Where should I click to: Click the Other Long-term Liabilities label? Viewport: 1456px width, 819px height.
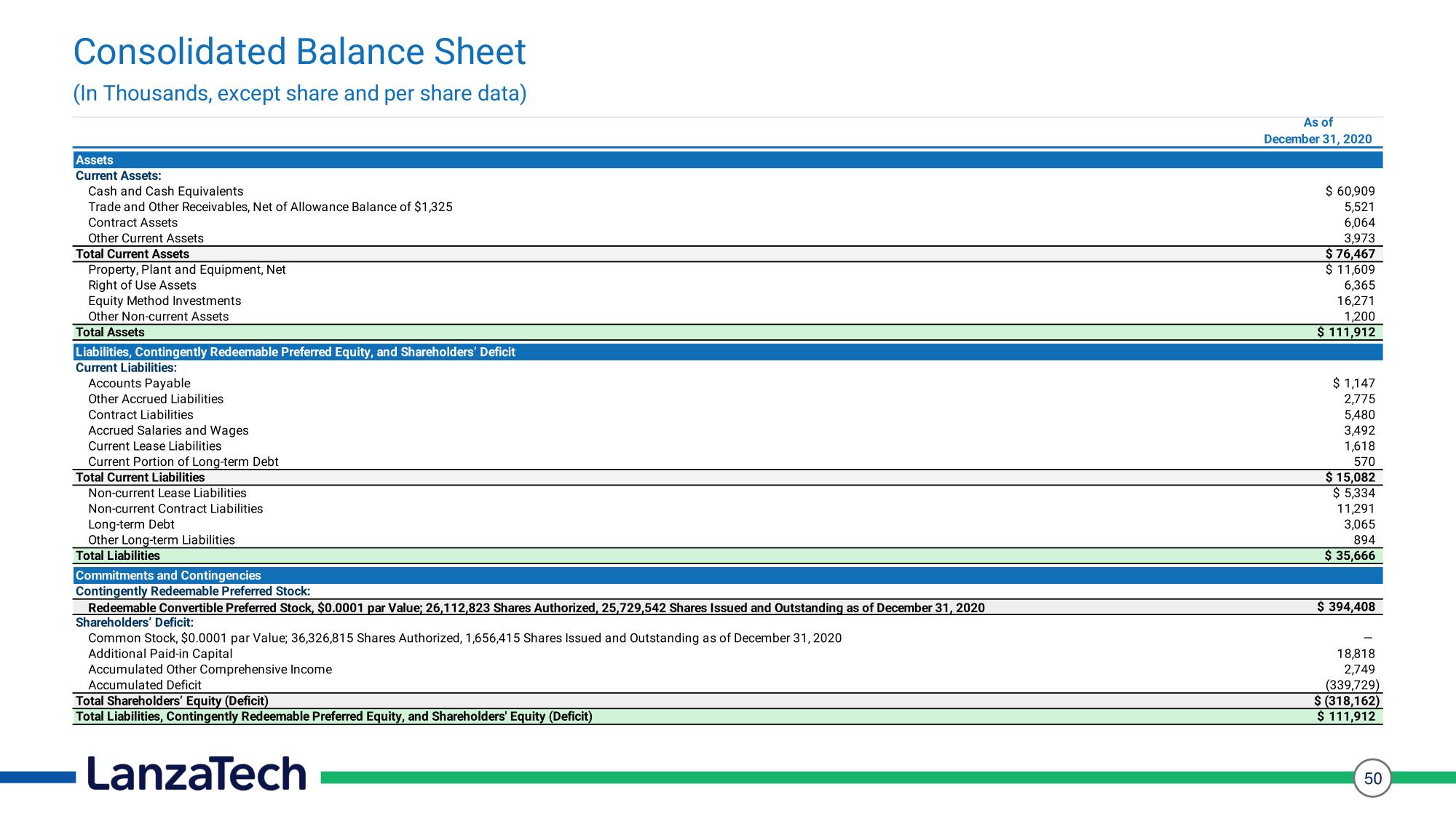(x=162, y=540)
